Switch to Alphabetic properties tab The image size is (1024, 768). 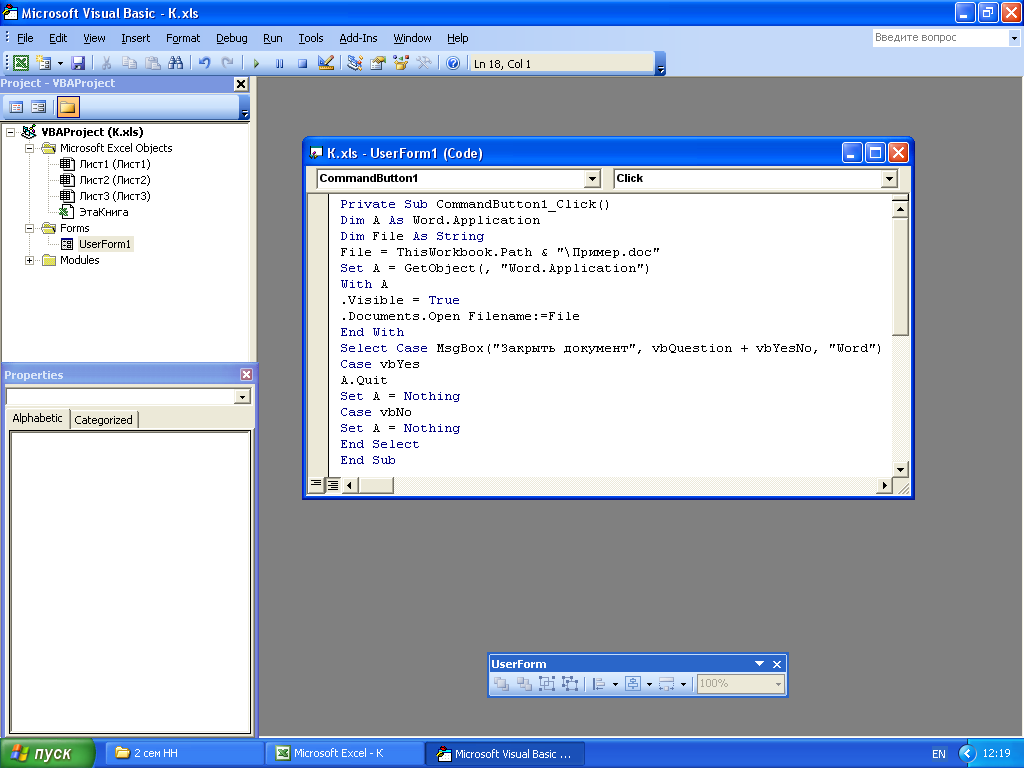37,419
